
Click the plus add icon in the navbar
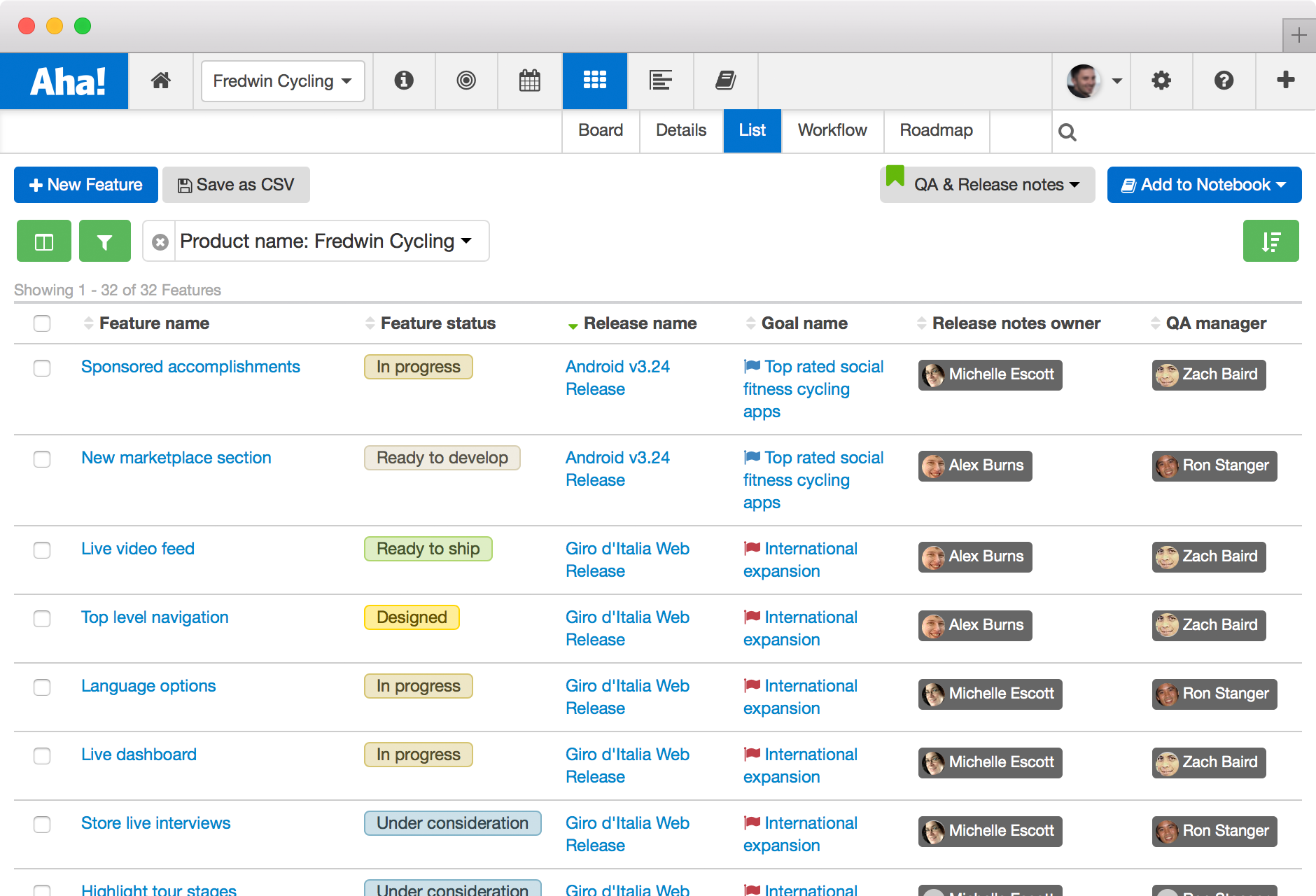(x=1285, y=80)
